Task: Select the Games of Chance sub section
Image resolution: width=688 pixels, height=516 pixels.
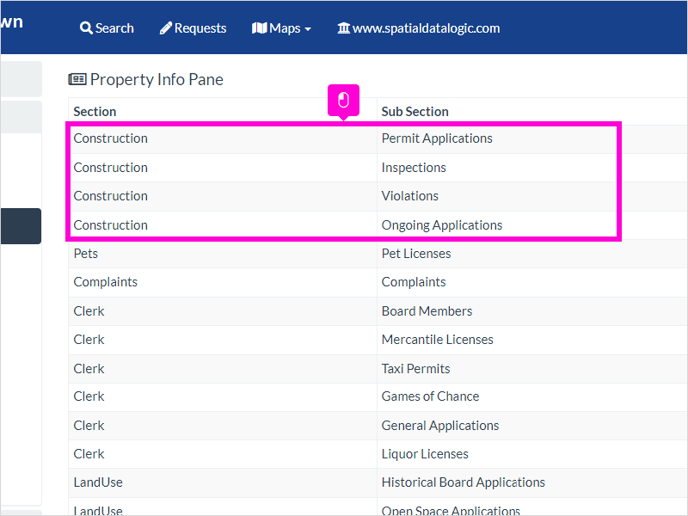Action: coord(430,397)
